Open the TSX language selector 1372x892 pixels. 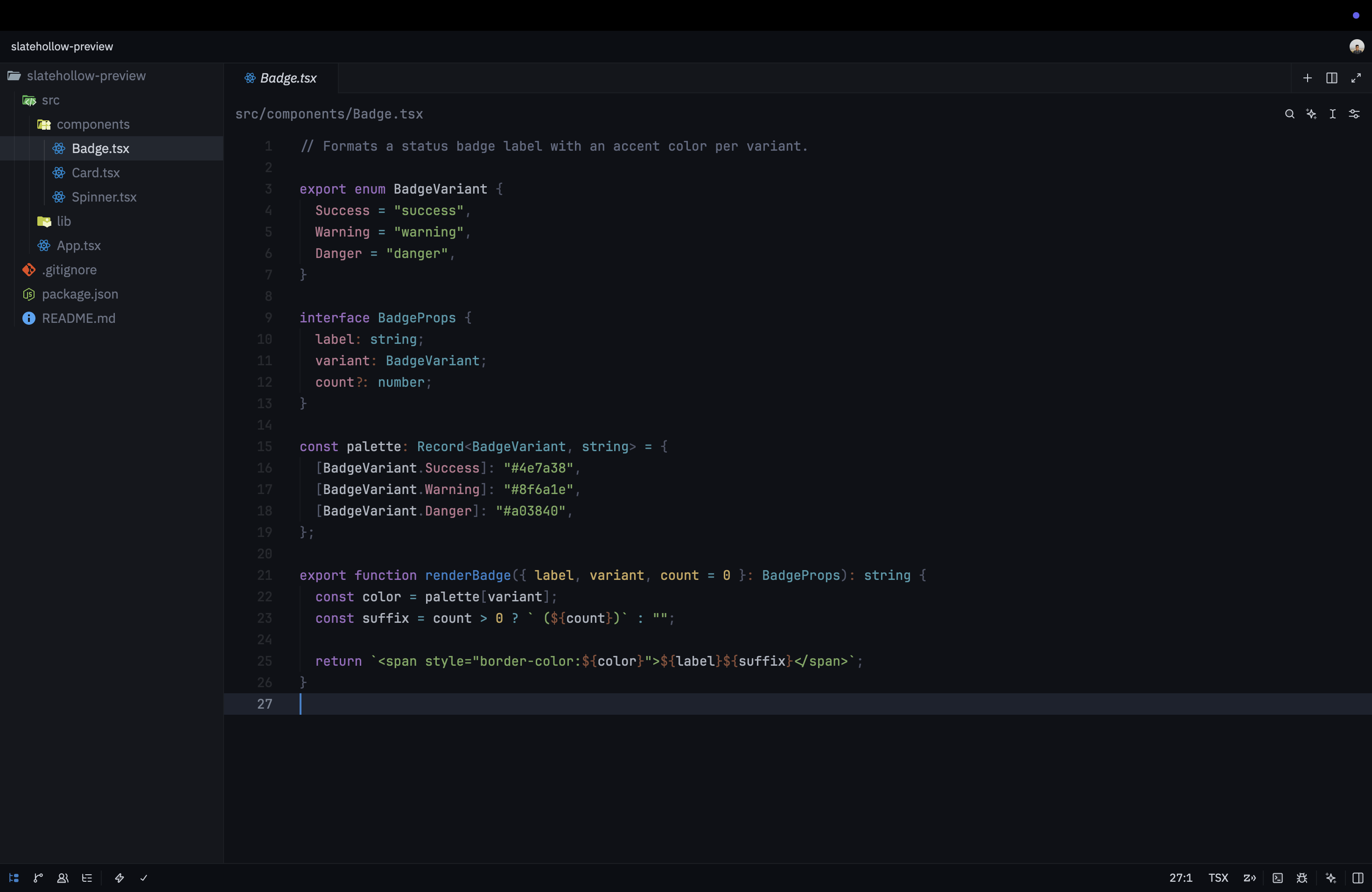coord(1218,878)
